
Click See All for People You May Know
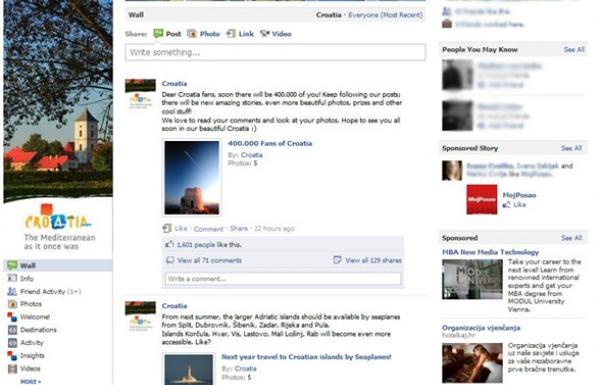(574, 50)
